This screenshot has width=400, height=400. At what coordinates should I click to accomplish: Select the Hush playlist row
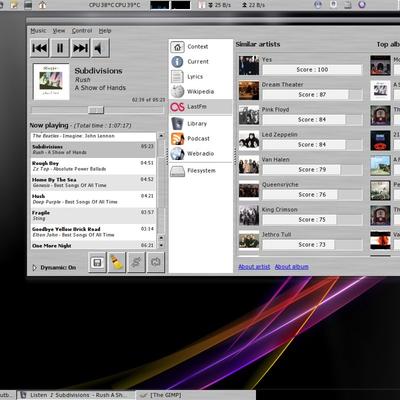coord(93,199)
